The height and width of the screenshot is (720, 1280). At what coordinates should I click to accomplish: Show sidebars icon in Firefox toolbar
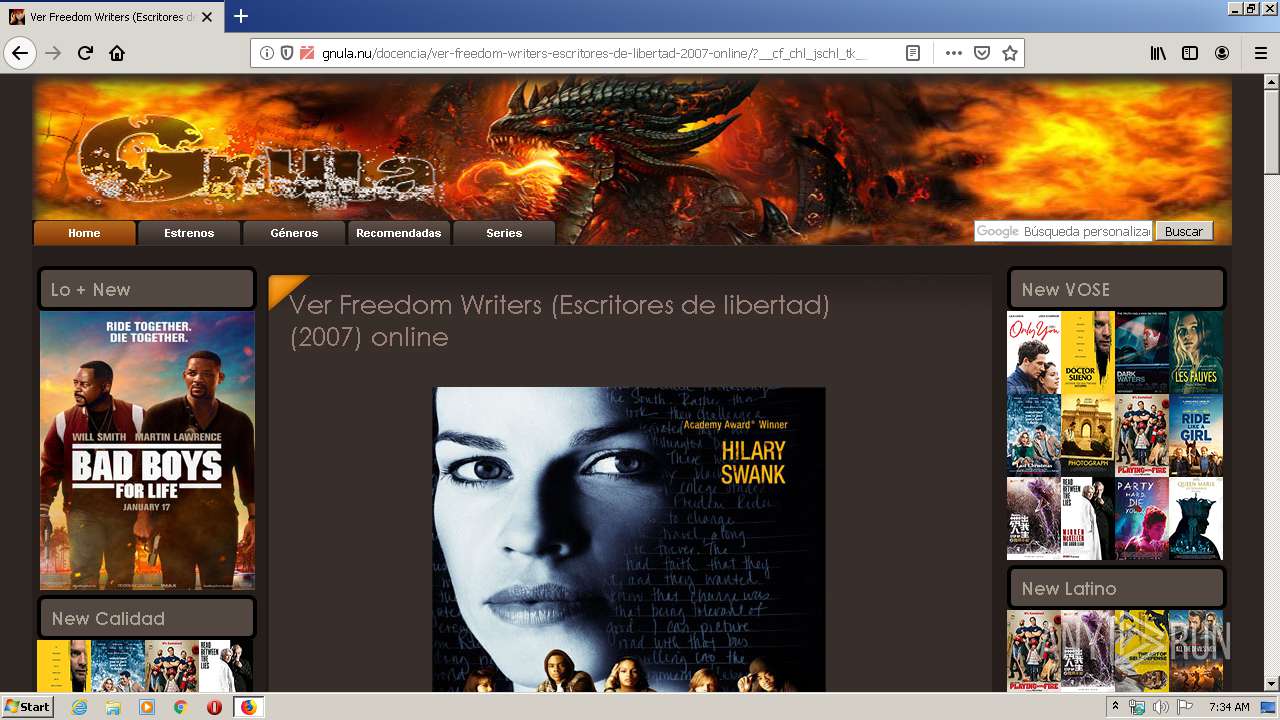coord(1190,53)
